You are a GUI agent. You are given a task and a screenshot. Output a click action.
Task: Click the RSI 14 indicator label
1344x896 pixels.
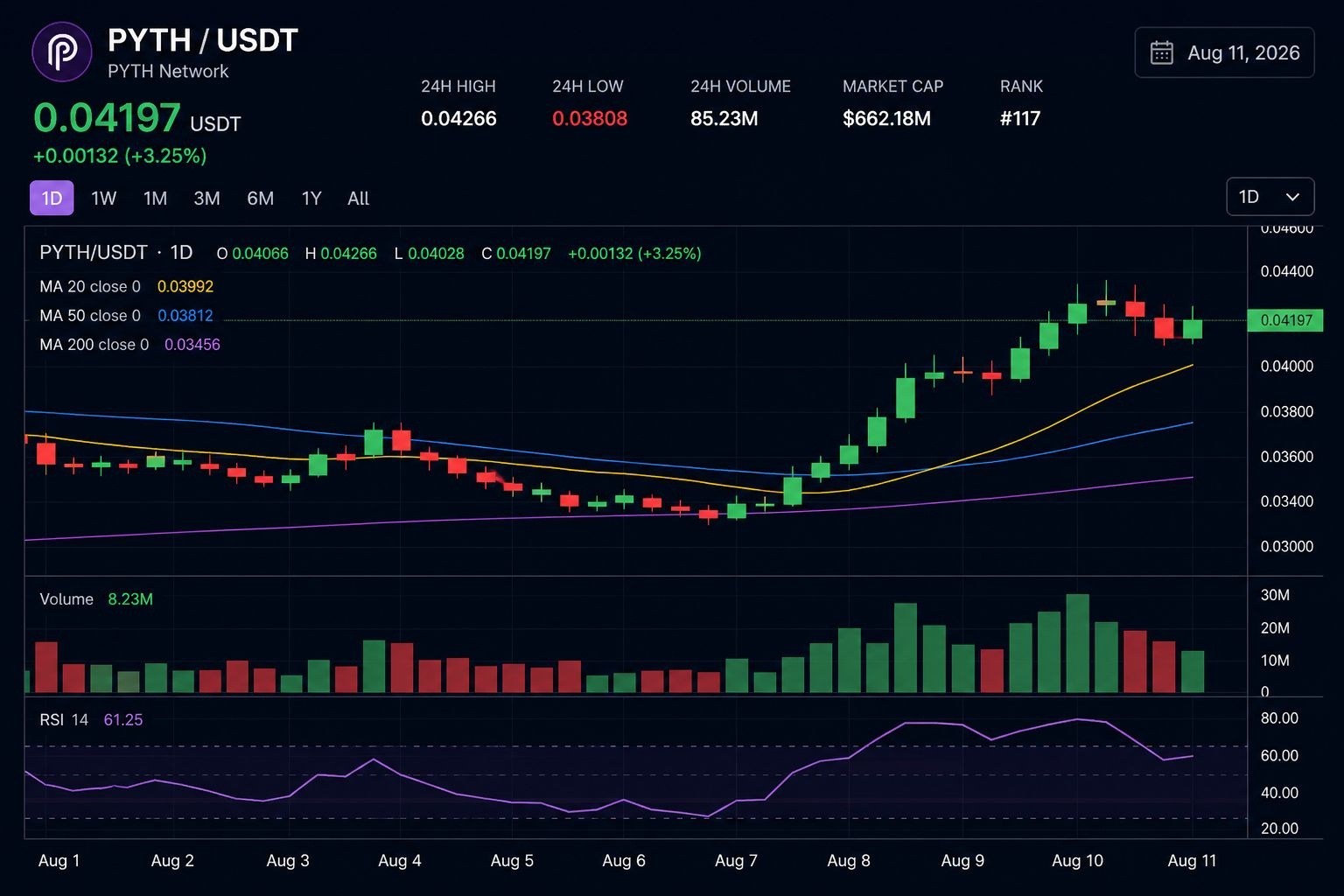click(64, 720)
